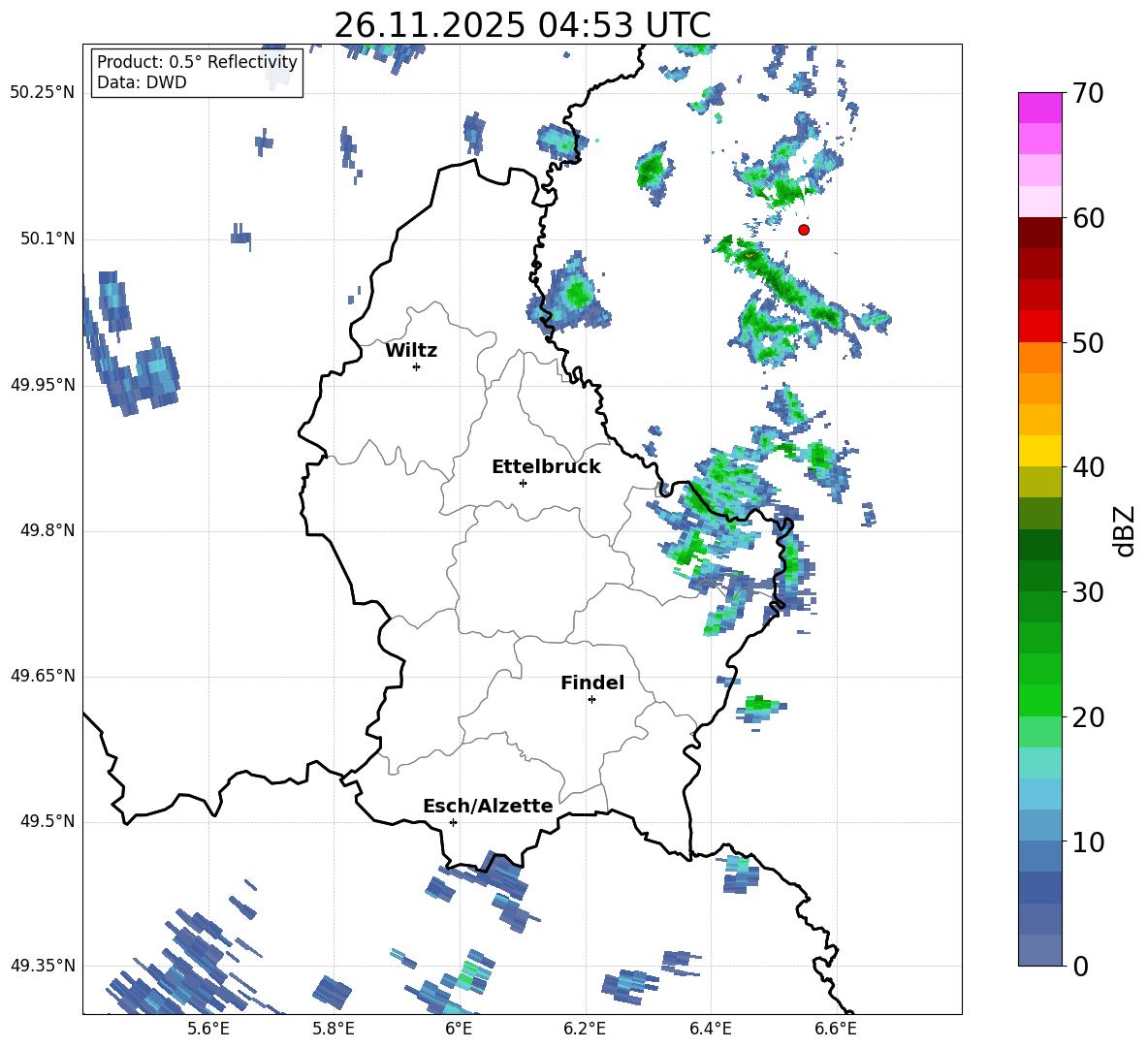Click the 6°E longitude label
Image resolution: width=1148 pixels, height=1048 pixels.
(459, 1029)
